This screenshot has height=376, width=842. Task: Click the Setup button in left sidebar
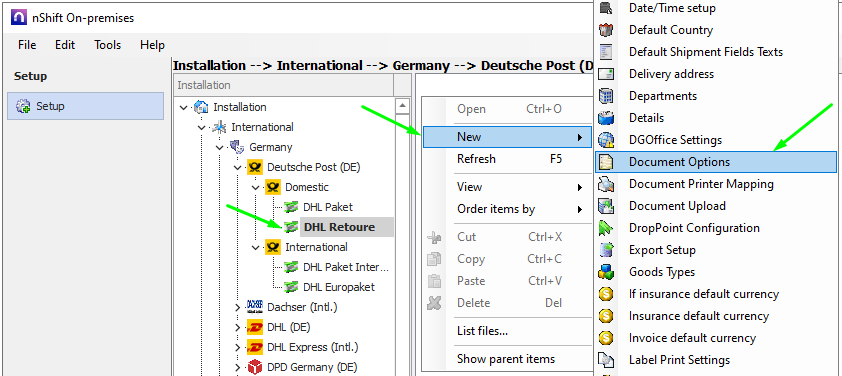(85, 106)
